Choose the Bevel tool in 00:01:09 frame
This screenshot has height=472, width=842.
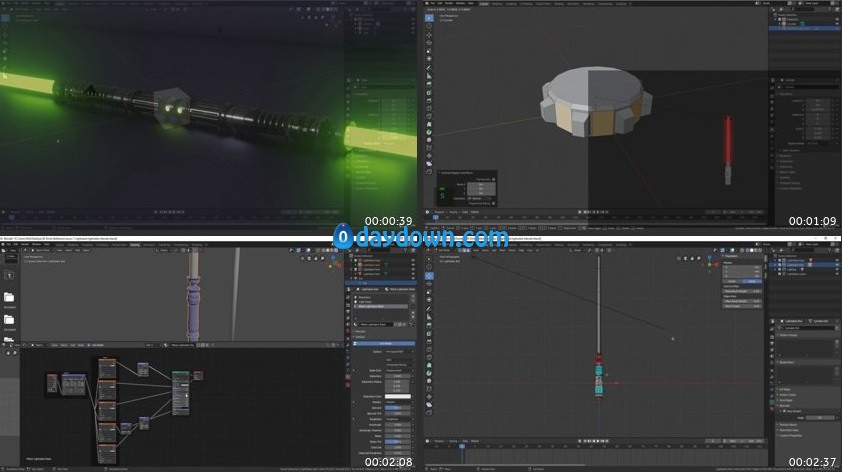(x=429, y=100)
